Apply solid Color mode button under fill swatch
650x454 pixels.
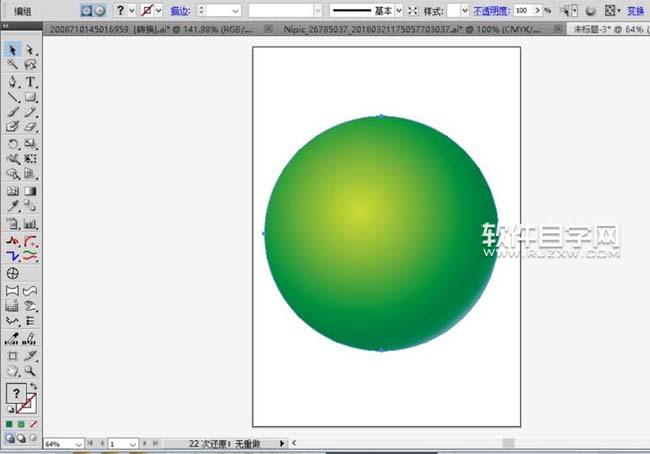(x=9, y=424)
